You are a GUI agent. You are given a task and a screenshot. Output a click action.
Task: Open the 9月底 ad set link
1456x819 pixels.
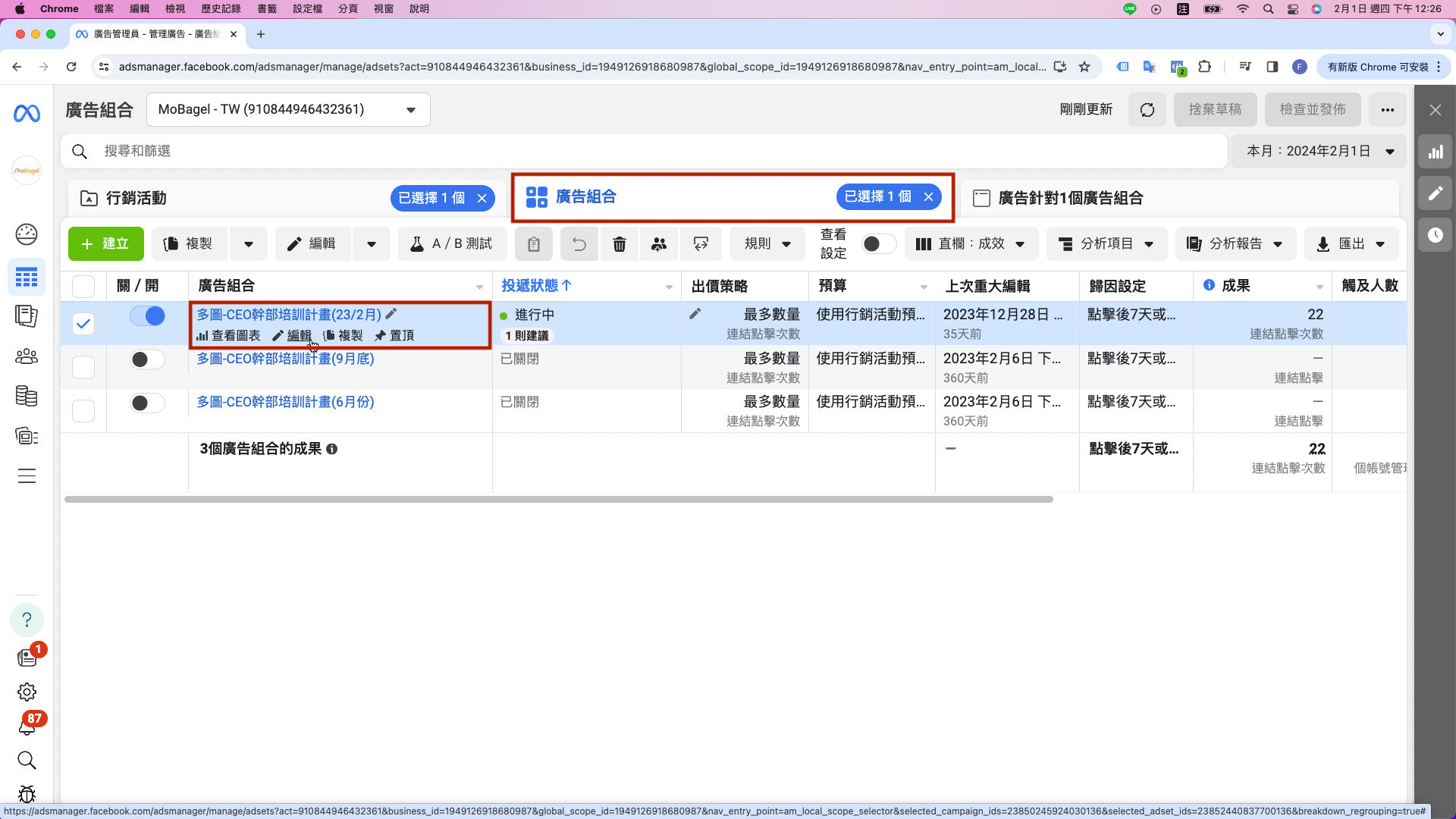286,359
